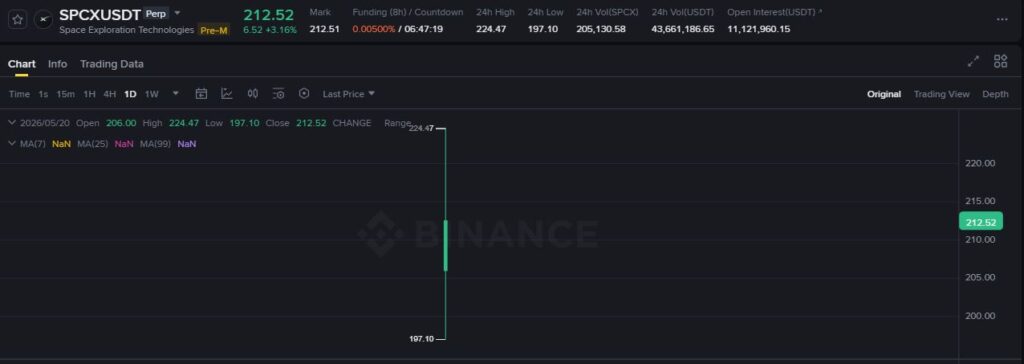Change the candlestick chart style
The height and width of the screenshot is (364, 1024).
pyautogui.click(x=253, y=94)
